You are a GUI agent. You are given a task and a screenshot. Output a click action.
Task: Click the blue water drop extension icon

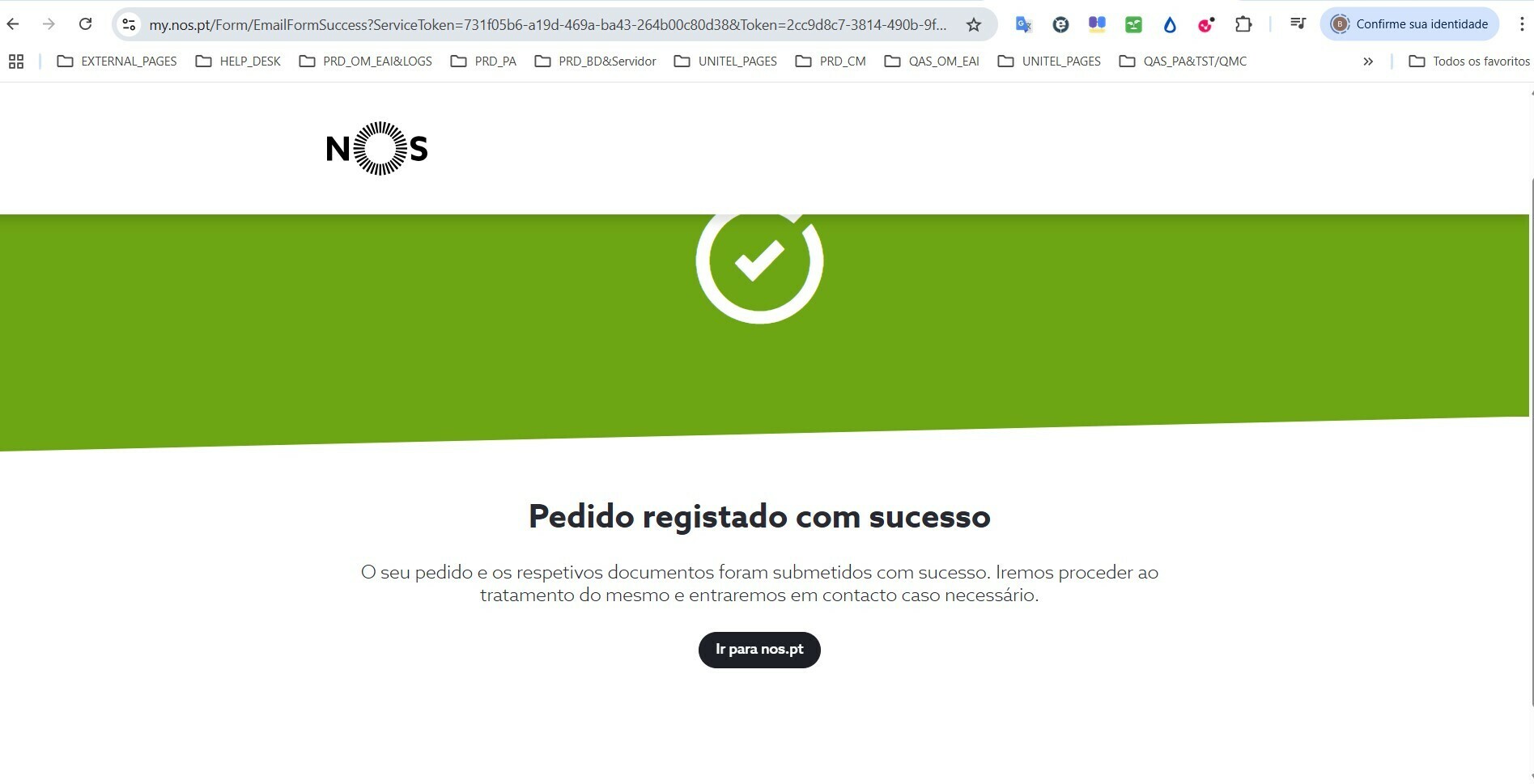[1170, 25]
